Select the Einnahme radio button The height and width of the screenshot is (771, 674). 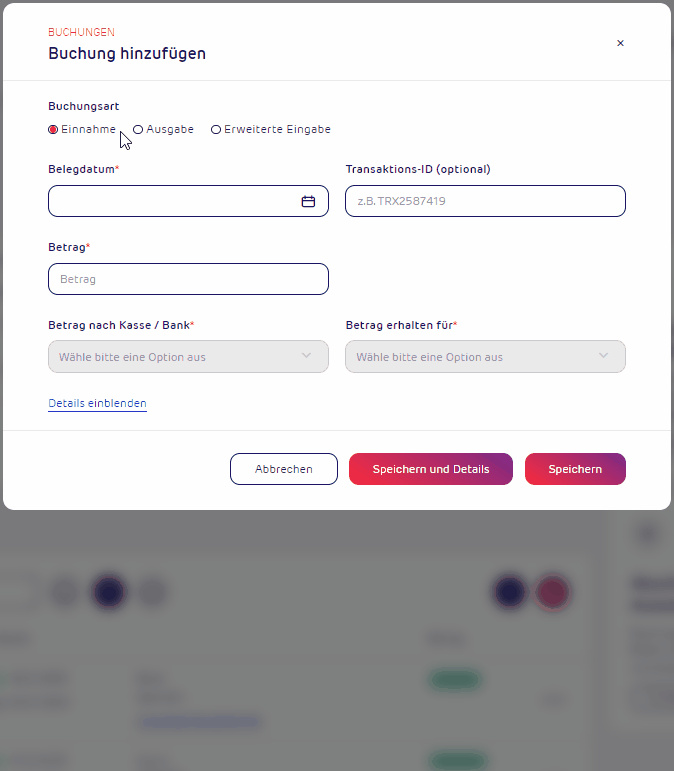click(x=53, y=129)
